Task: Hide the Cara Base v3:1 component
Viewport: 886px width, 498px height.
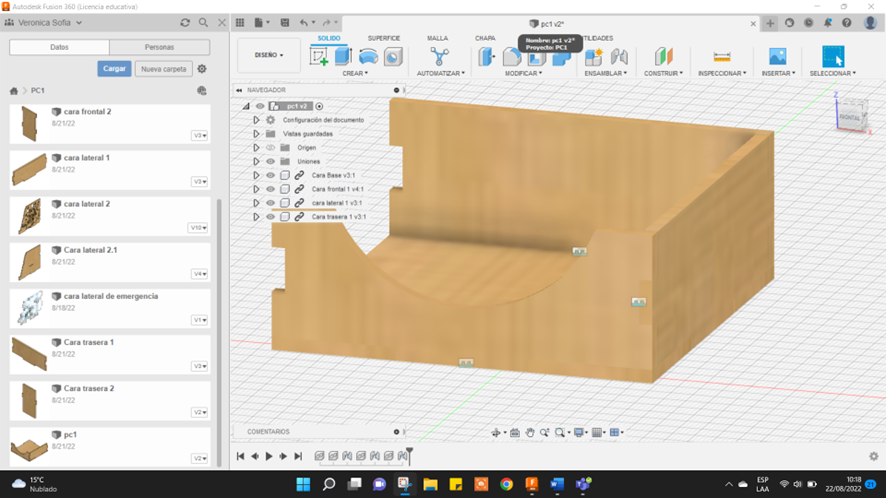Action: pyautogui.click(x=271, y=175)
